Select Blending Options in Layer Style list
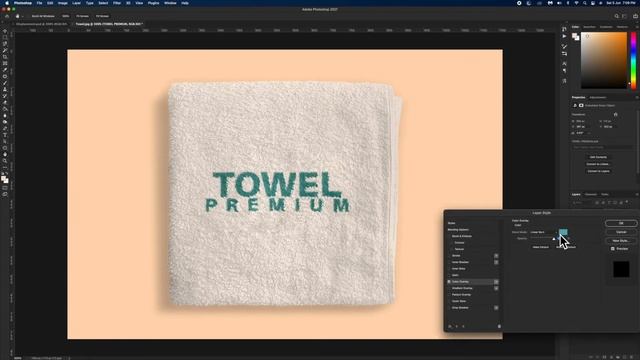Image resolution: width=640 pixels, height=360 pixels. tap(458, 229)
